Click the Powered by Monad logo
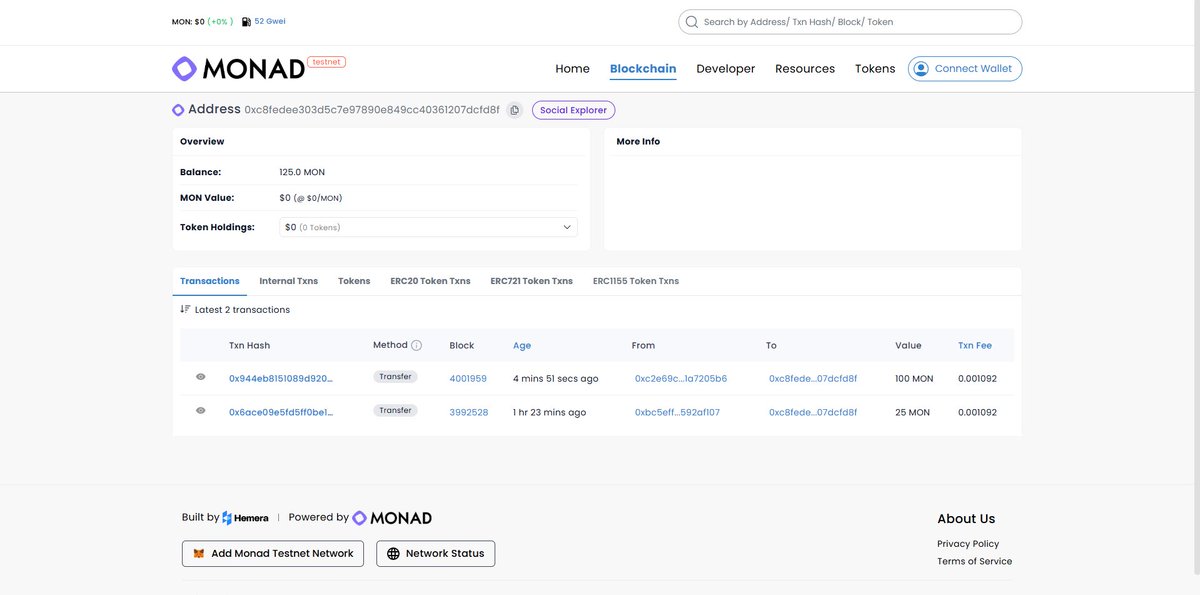The width and height of the screenshot is (1200, 595). (392, 518)
